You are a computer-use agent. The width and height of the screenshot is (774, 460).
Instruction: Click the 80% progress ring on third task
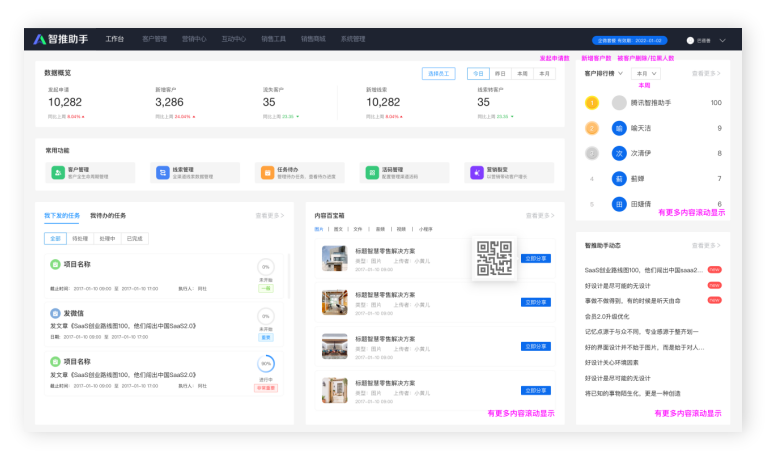tap(265, 365)
